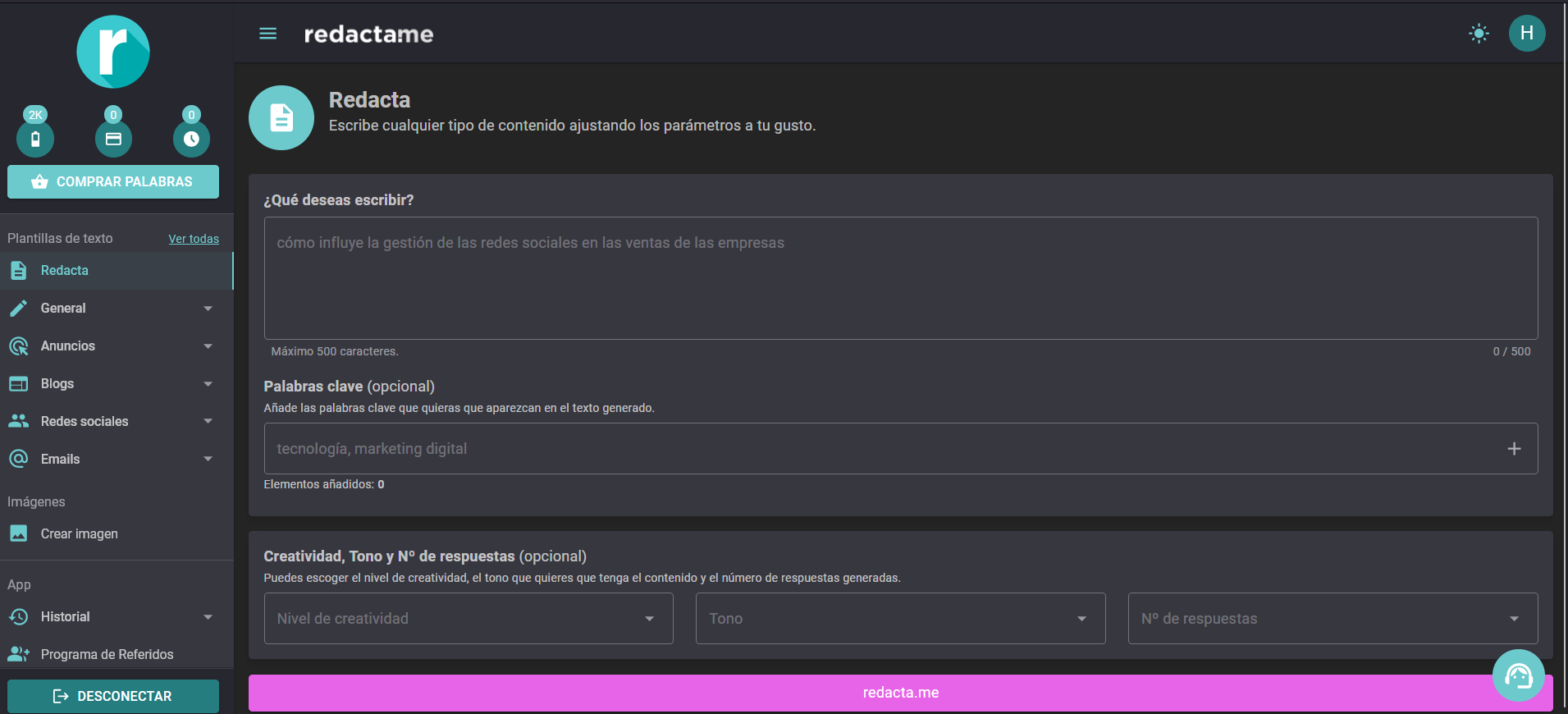Click the word balance battery icon
Viewport: 1568px width, 714px height.
(35, 139)
